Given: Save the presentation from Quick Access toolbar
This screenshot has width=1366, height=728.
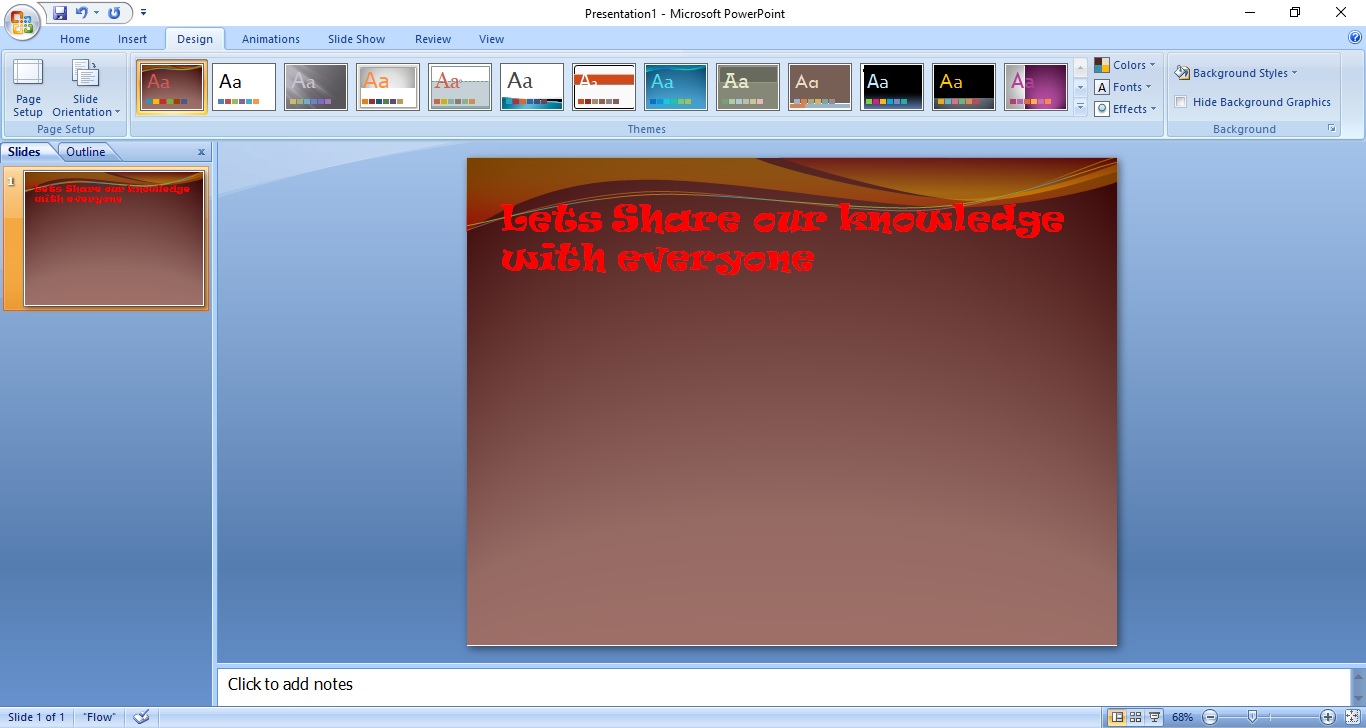Looking at the screenshot, I should click(60, 13).
